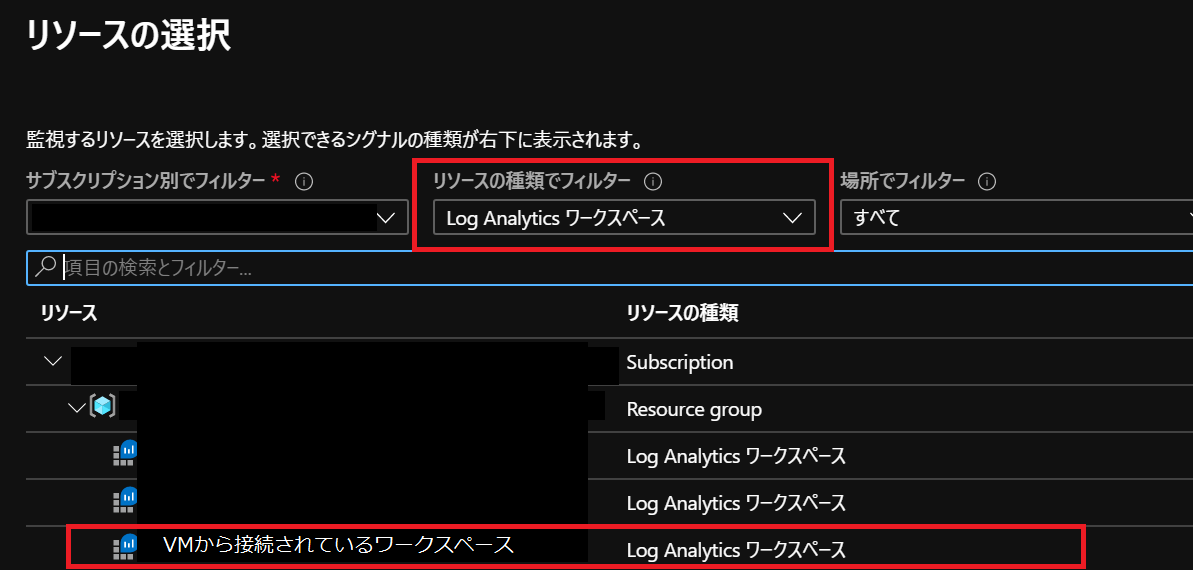Open the location filter showing すべて
This screenshot has width=1193, height=570.
pos(1016,218)
